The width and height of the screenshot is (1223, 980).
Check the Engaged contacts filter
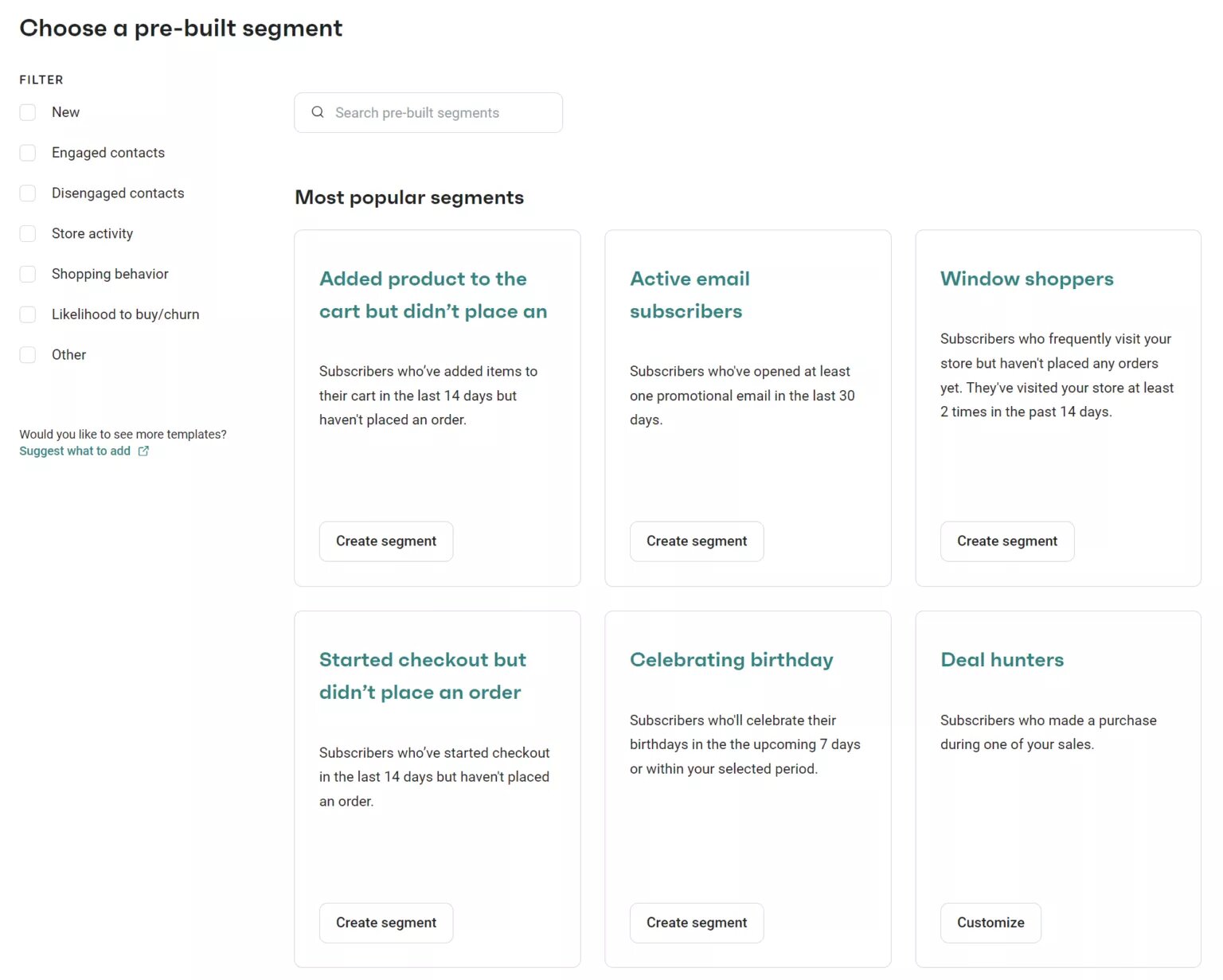coord(28,152)
